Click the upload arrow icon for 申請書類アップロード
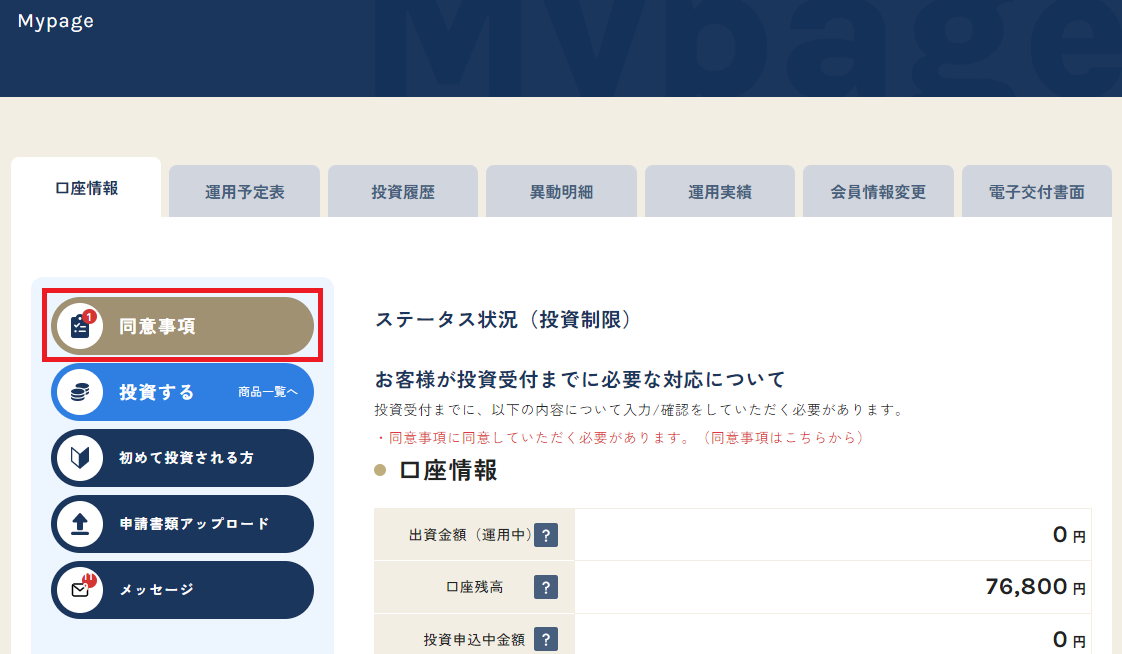This screenshot has width=1122, height=654. click(80, 524)
